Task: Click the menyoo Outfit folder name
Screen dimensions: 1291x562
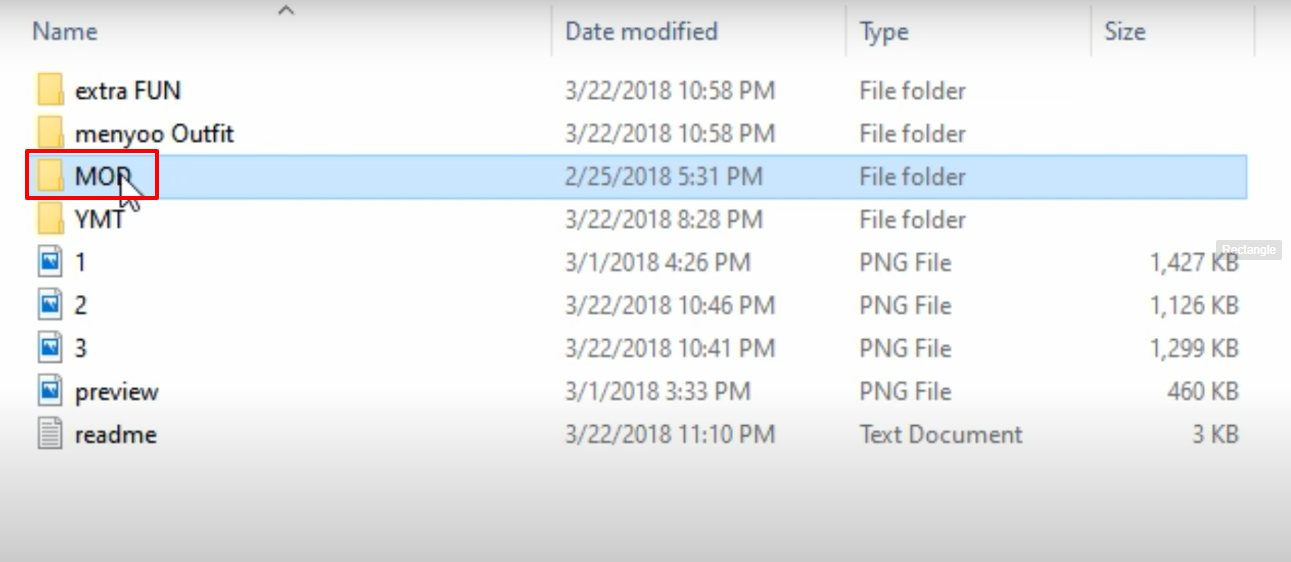Action: click(x=155, y=133)
